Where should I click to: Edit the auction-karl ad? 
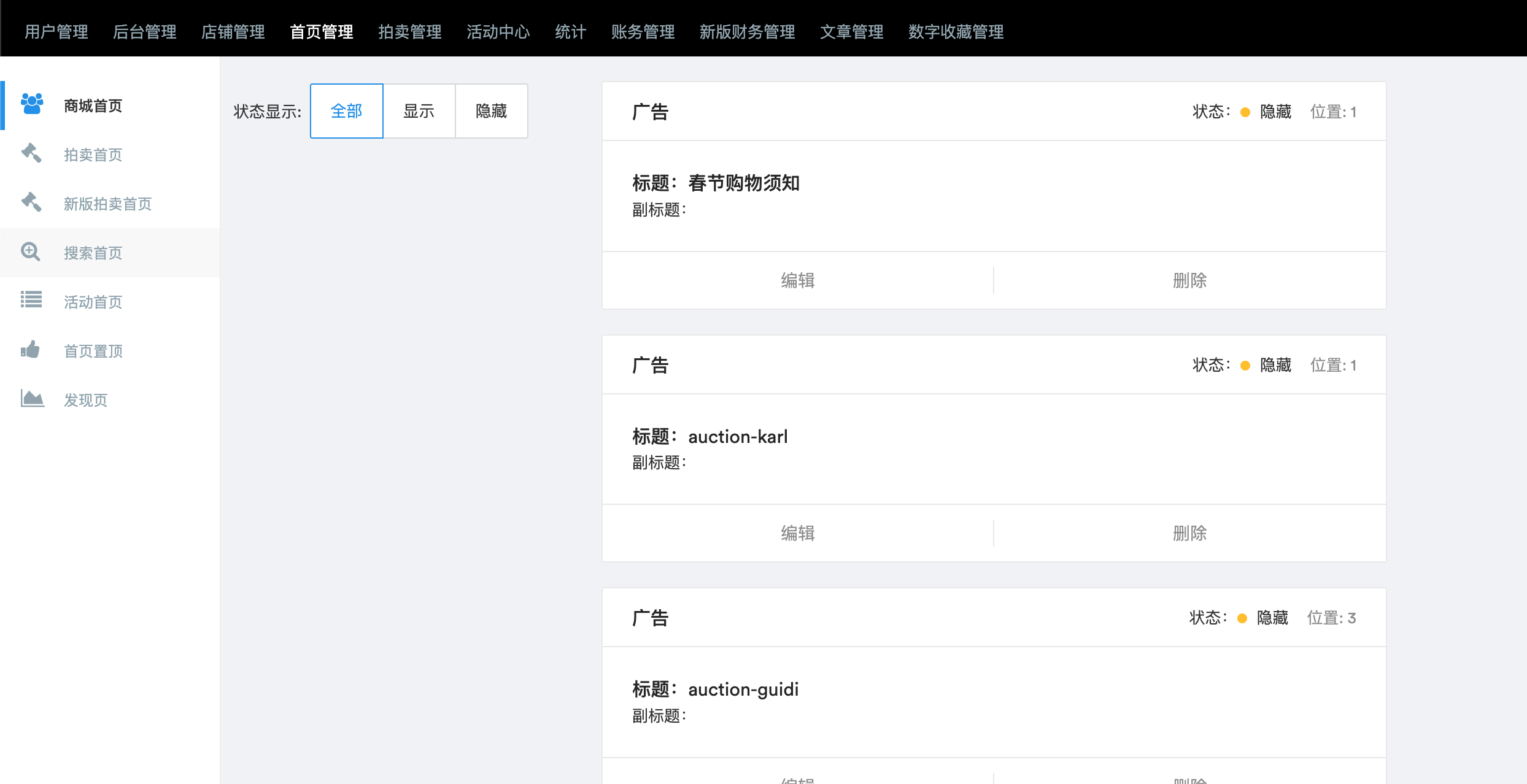click(798, 533)
